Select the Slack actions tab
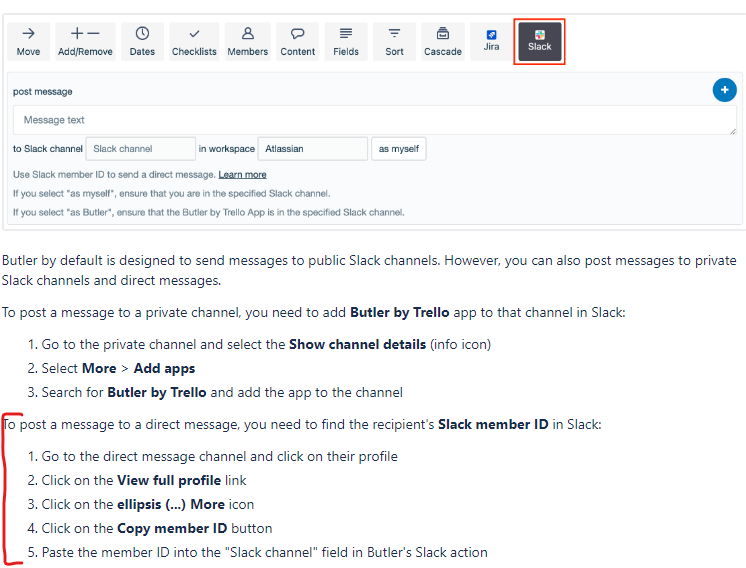746x568 pixels. (x=540, y=41)
